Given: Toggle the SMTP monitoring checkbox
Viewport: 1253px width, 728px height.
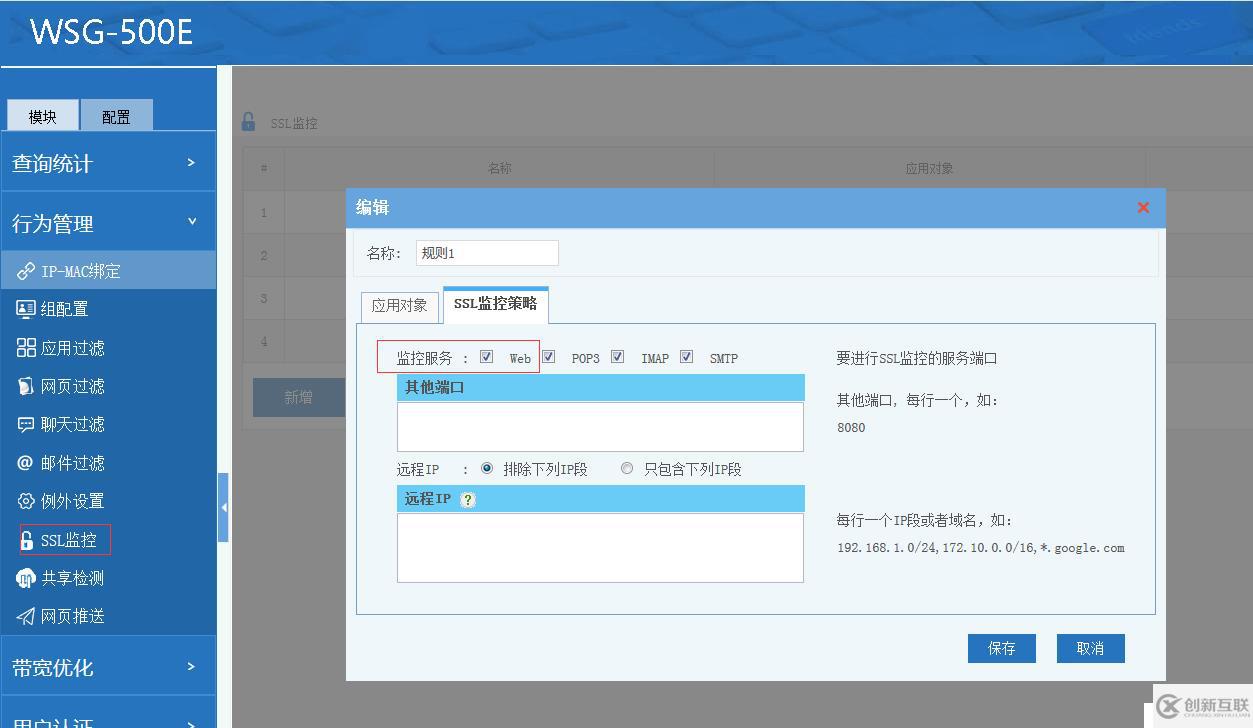Looking at the screenshot, I should click(x=686, y=357).
